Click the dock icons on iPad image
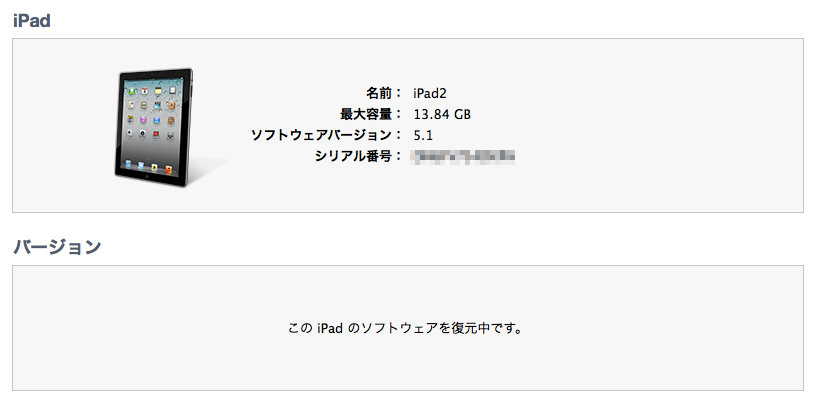The height and width of the screenshot is (412, 820). (149, 166)
